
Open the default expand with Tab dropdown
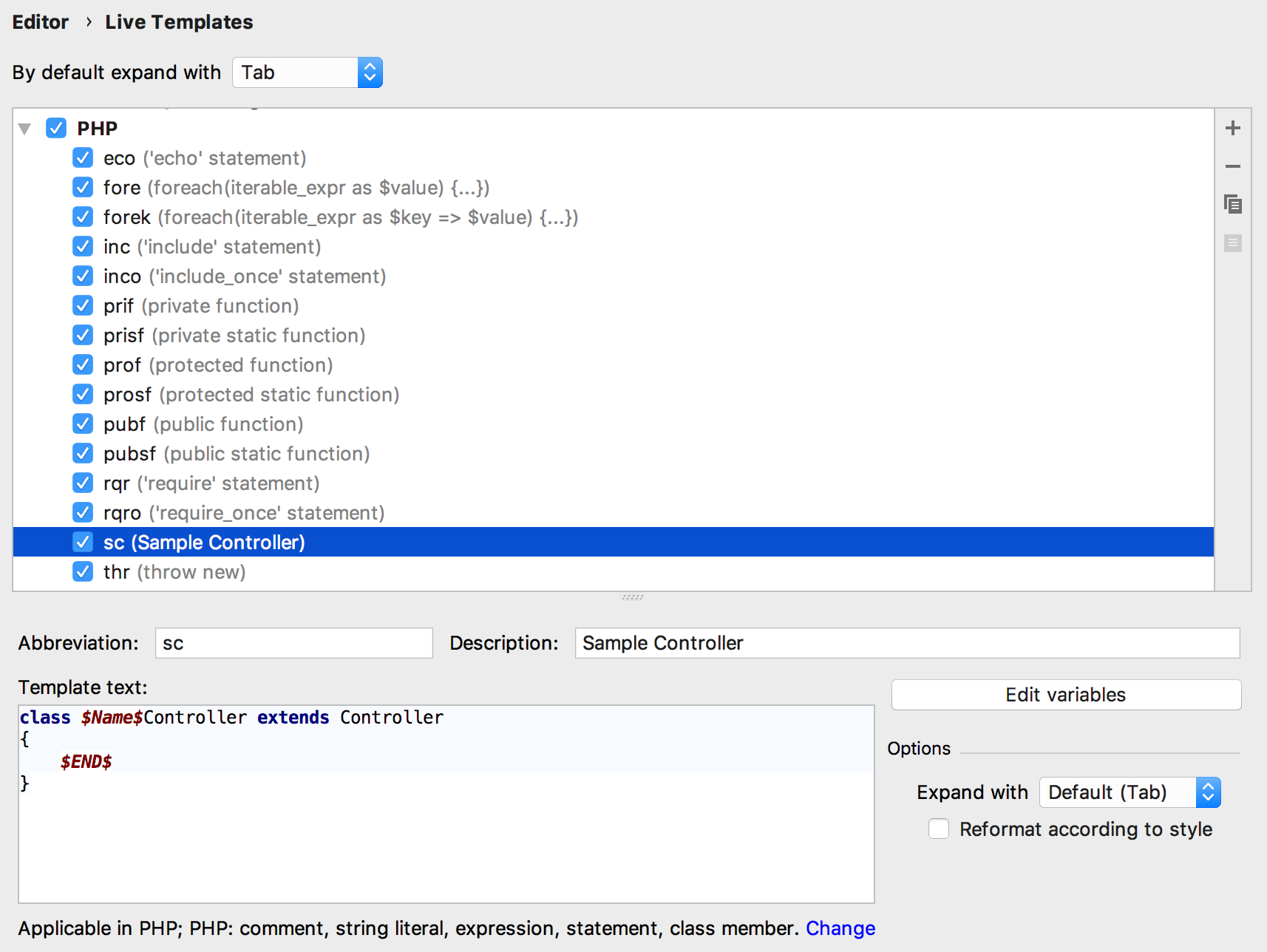coord(308,72)
